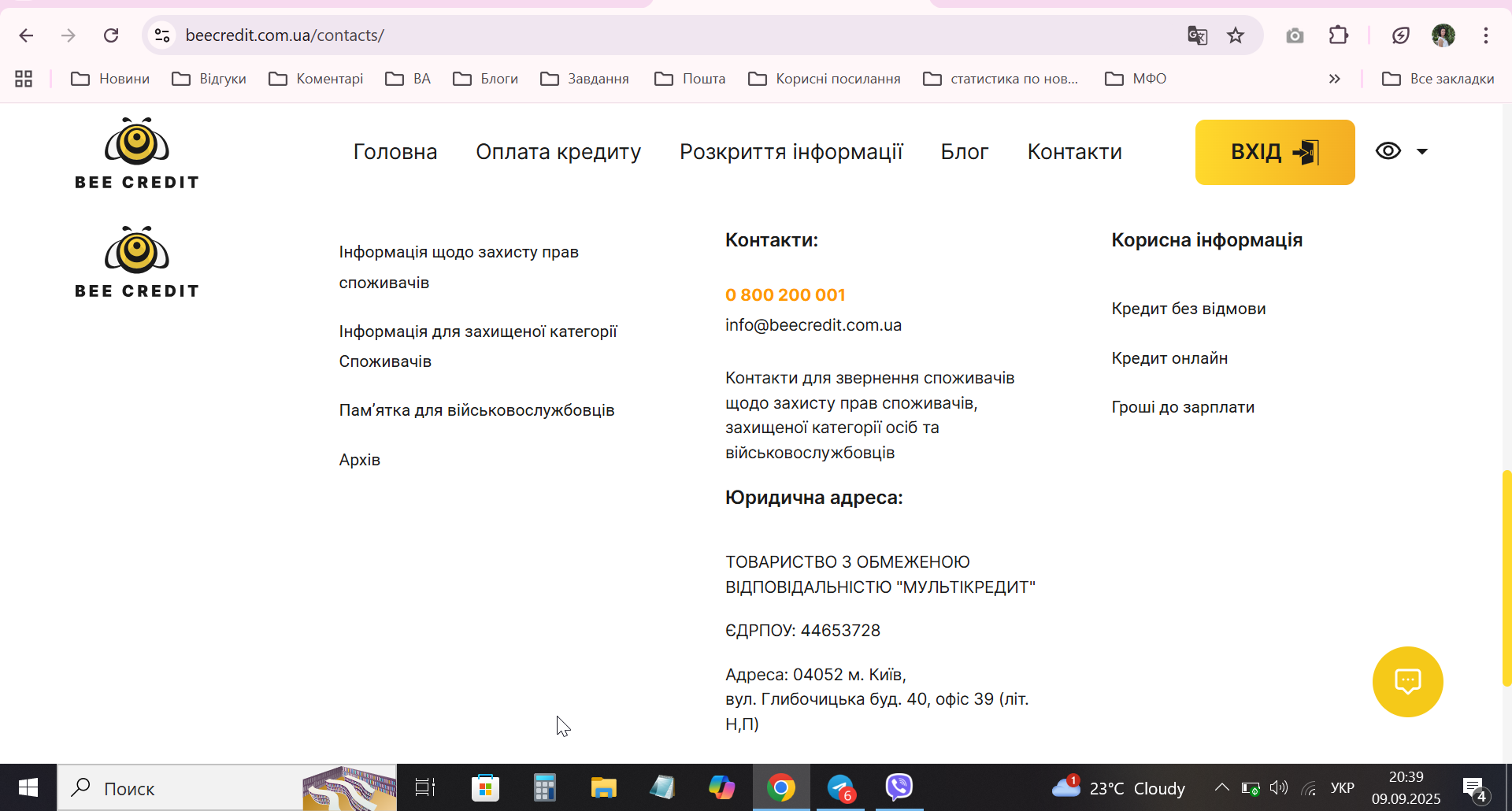This screenshot has width=1512, height=811.
Task: Open the МФО bookmark folder
Action: pos(1136,79)
